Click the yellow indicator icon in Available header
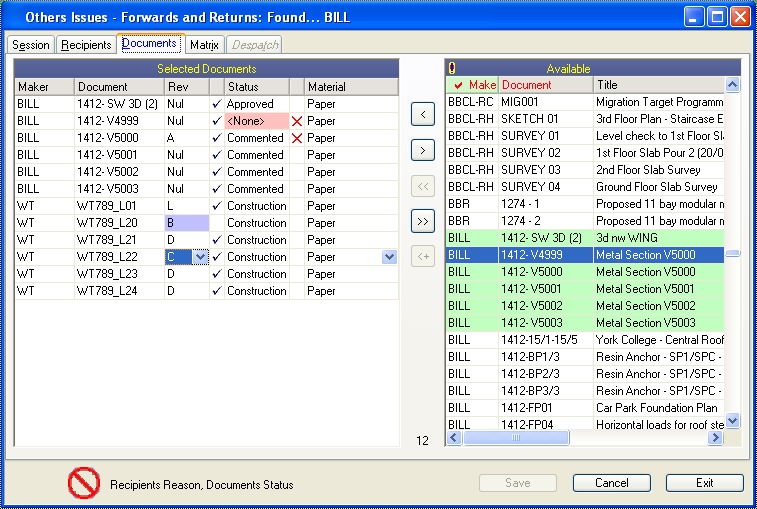Viewport: 757px width, 509px height. coord(452,68)
